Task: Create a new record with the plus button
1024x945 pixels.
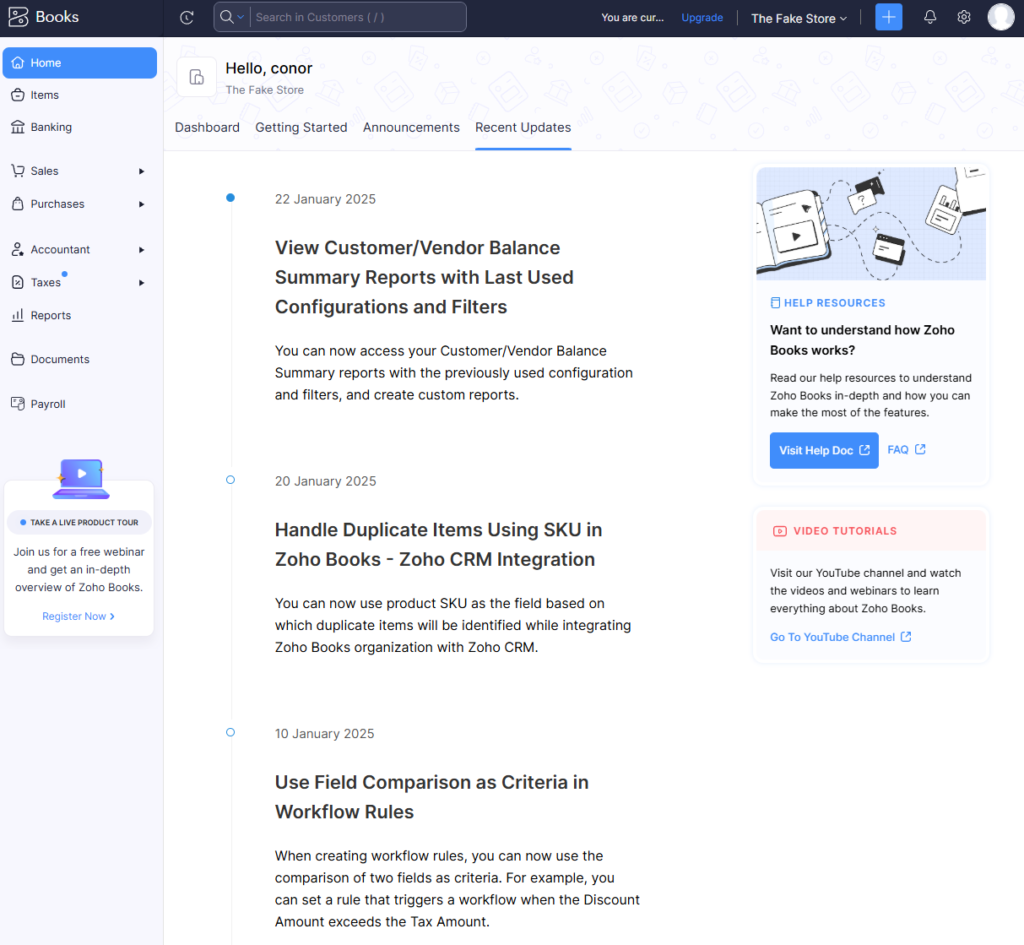Action: 888,17
